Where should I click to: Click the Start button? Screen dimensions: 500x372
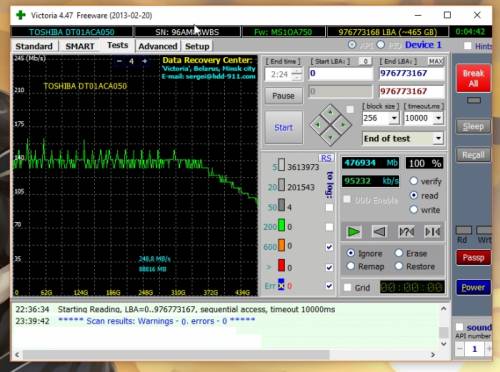(x=284, y=127)
